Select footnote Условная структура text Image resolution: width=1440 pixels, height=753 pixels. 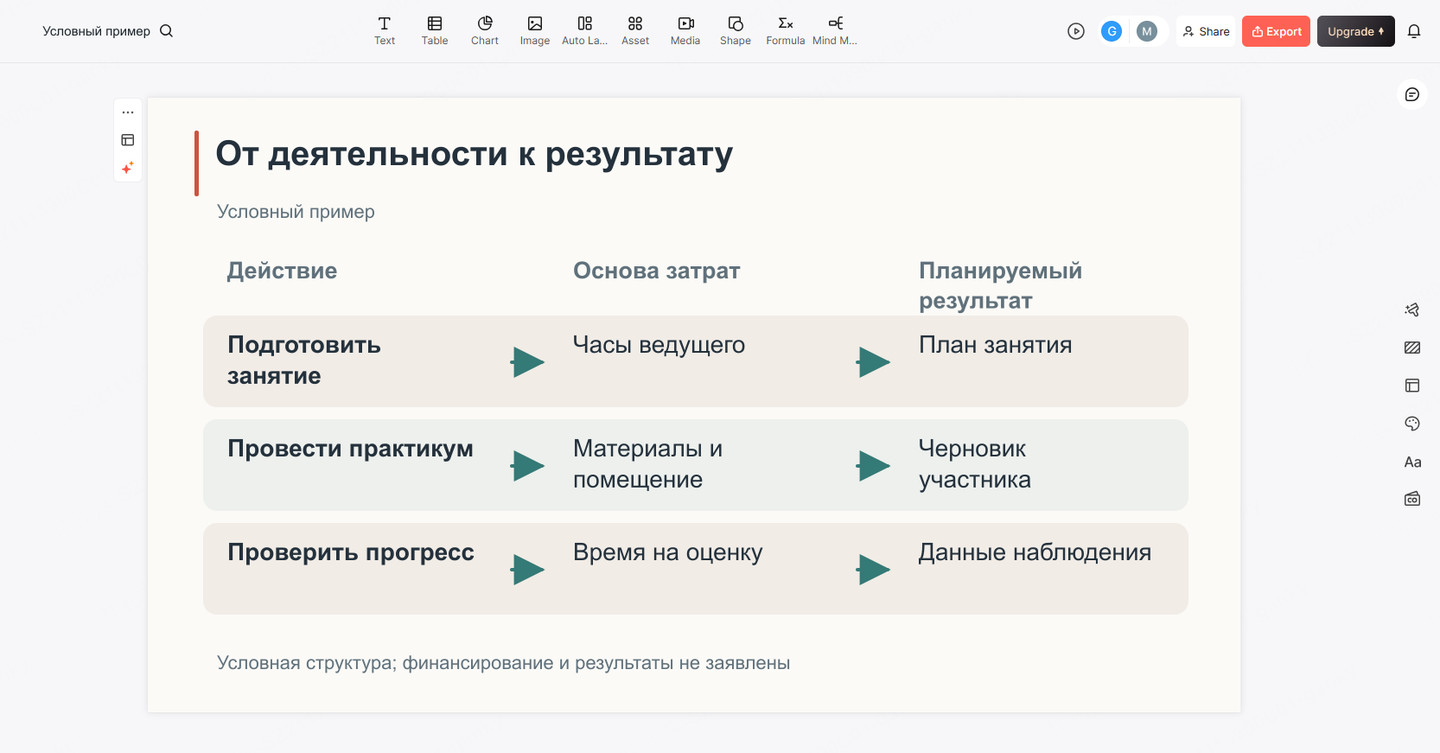point(503,663)
